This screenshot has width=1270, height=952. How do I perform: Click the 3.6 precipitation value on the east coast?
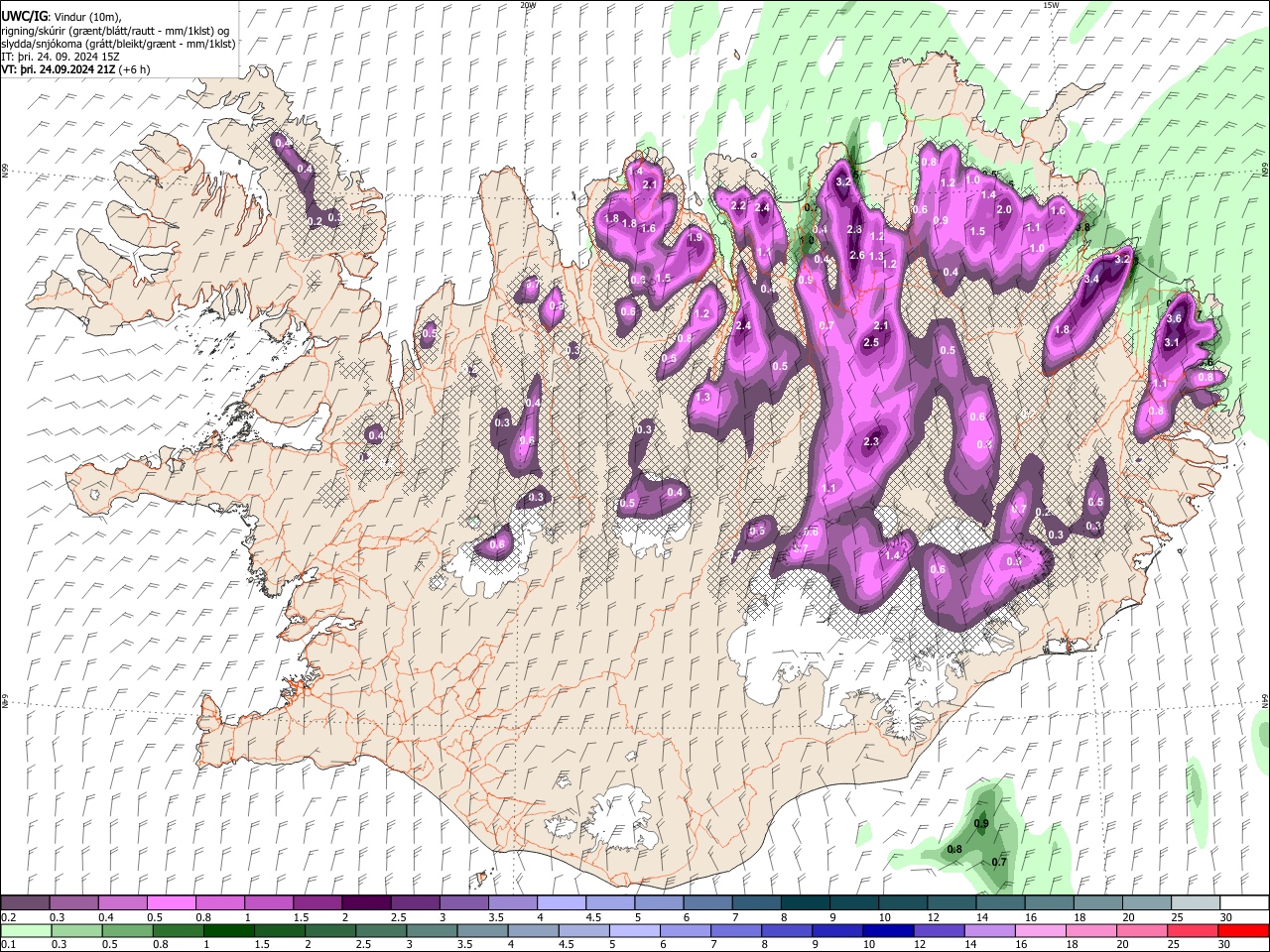[1174, 319]
